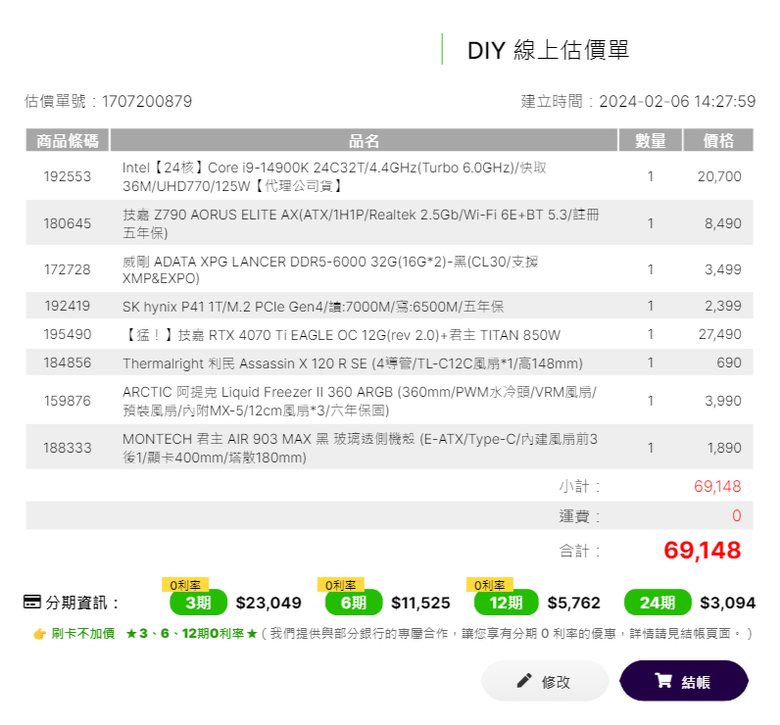Click the estimate number 1707200879
The height and width of the screenshot is (725, 780).
coord(147,102)
